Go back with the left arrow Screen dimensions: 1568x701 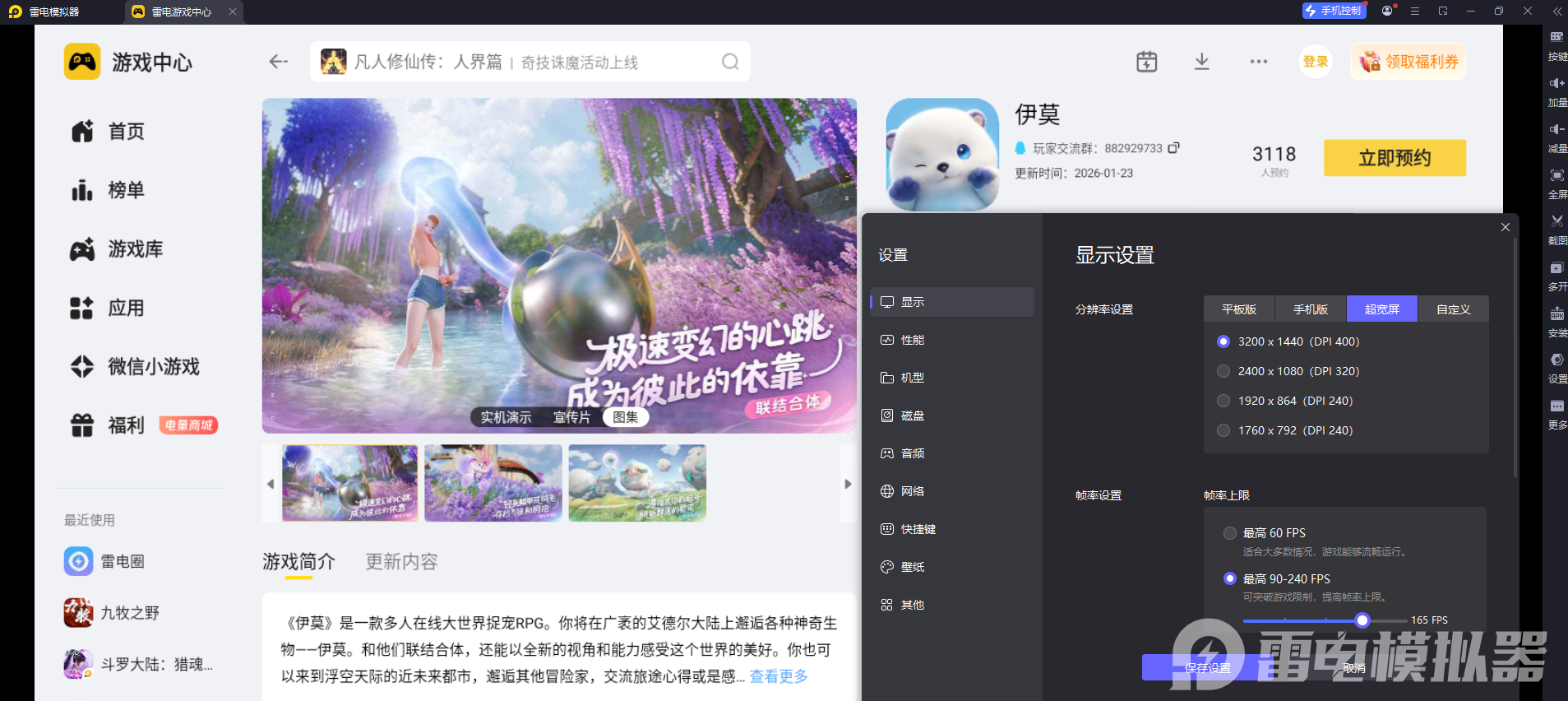[279, 62]
